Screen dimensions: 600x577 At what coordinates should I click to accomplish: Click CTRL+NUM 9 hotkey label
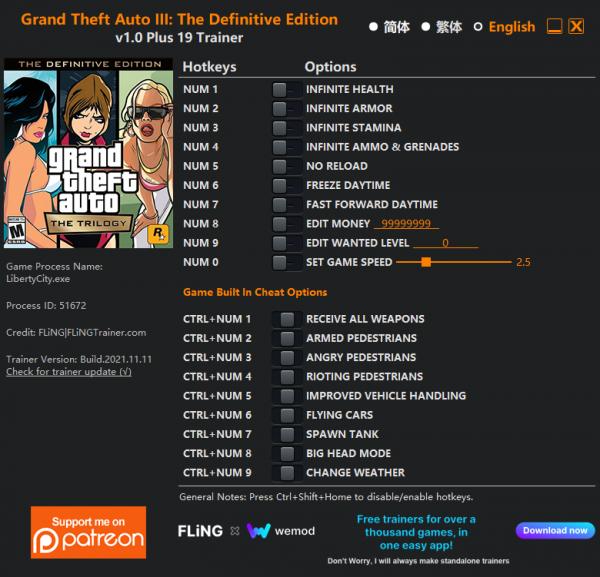[217, 473]
